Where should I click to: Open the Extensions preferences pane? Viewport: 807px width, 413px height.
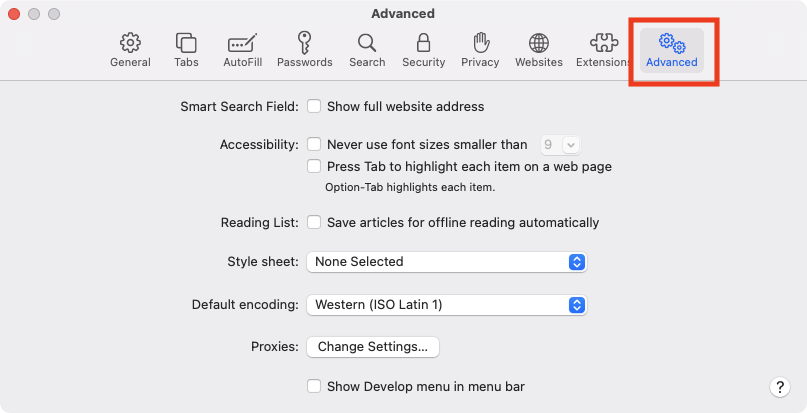pos(603,50)
